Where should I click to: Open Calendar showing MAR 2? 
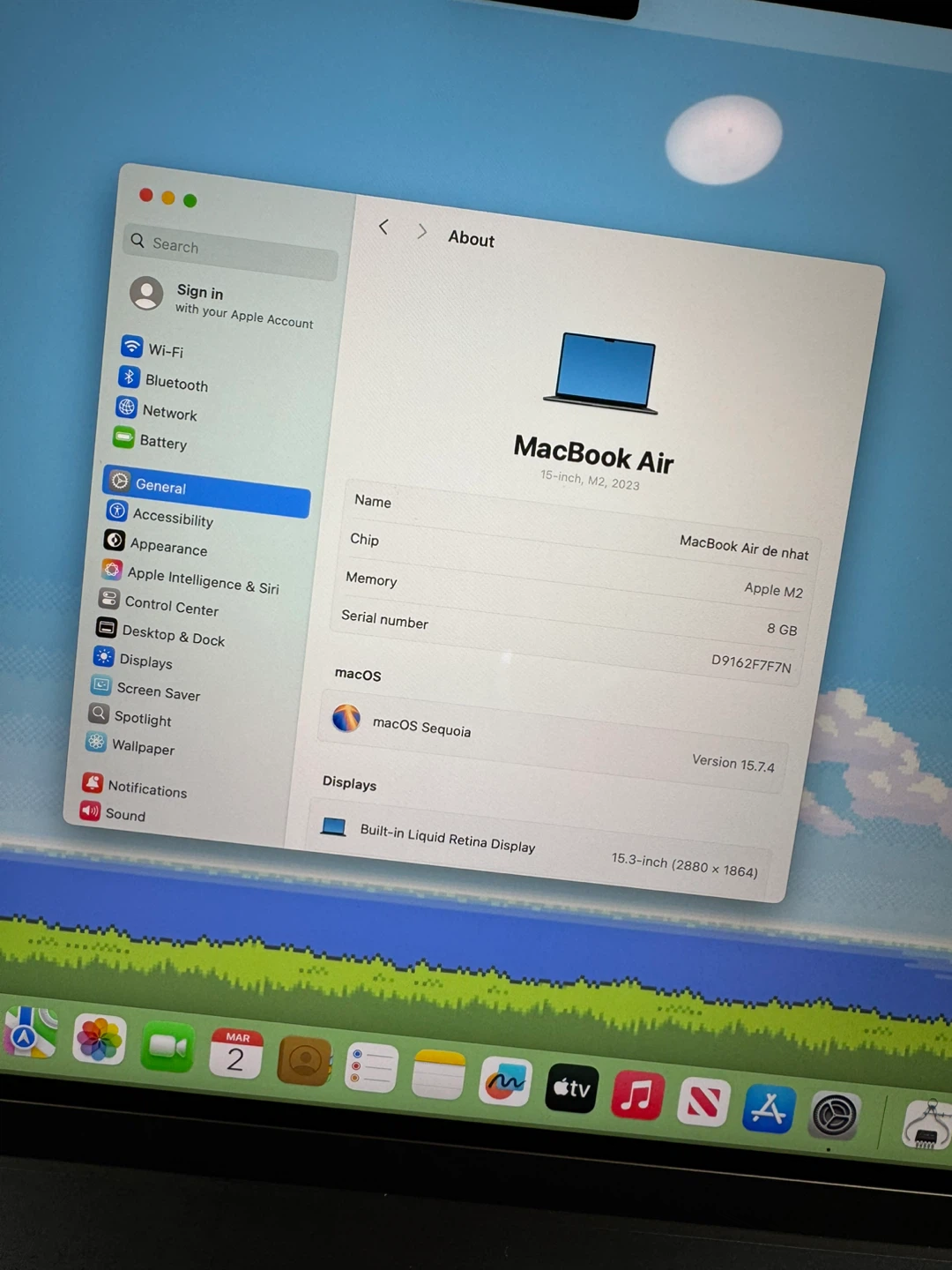(235, 1052)
